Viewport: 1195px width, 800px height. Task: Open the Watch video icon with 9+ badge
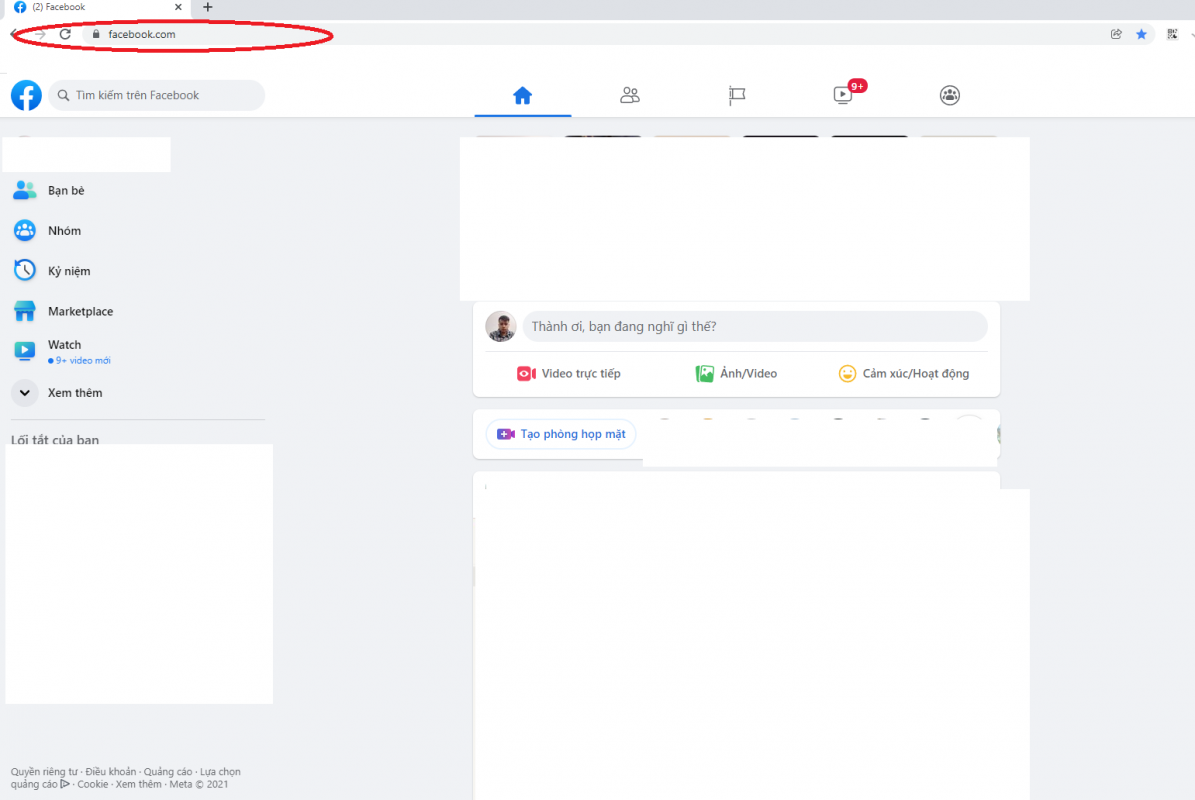tap(843, 96)
